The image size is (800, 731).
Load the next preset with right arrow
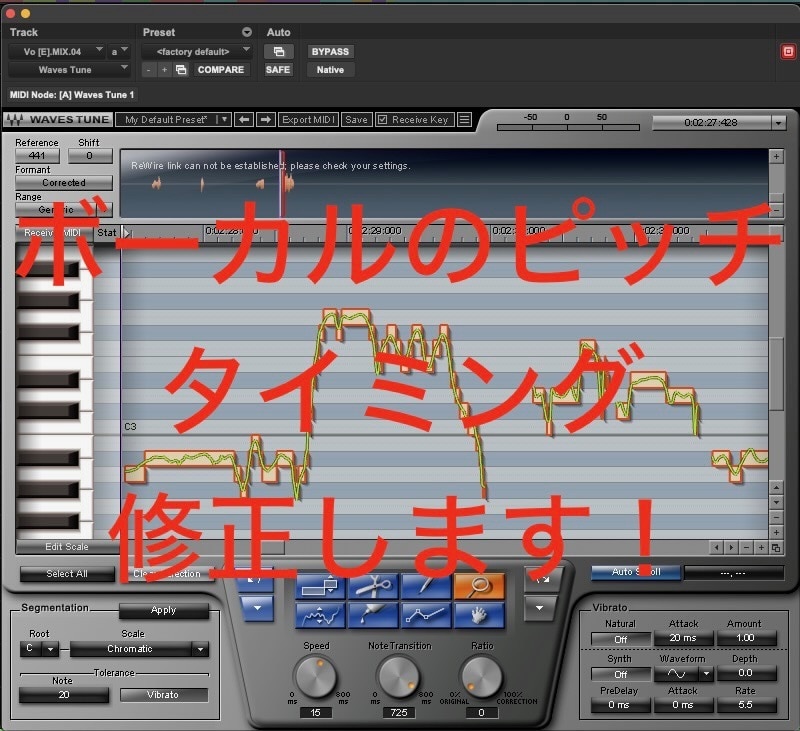265,119
